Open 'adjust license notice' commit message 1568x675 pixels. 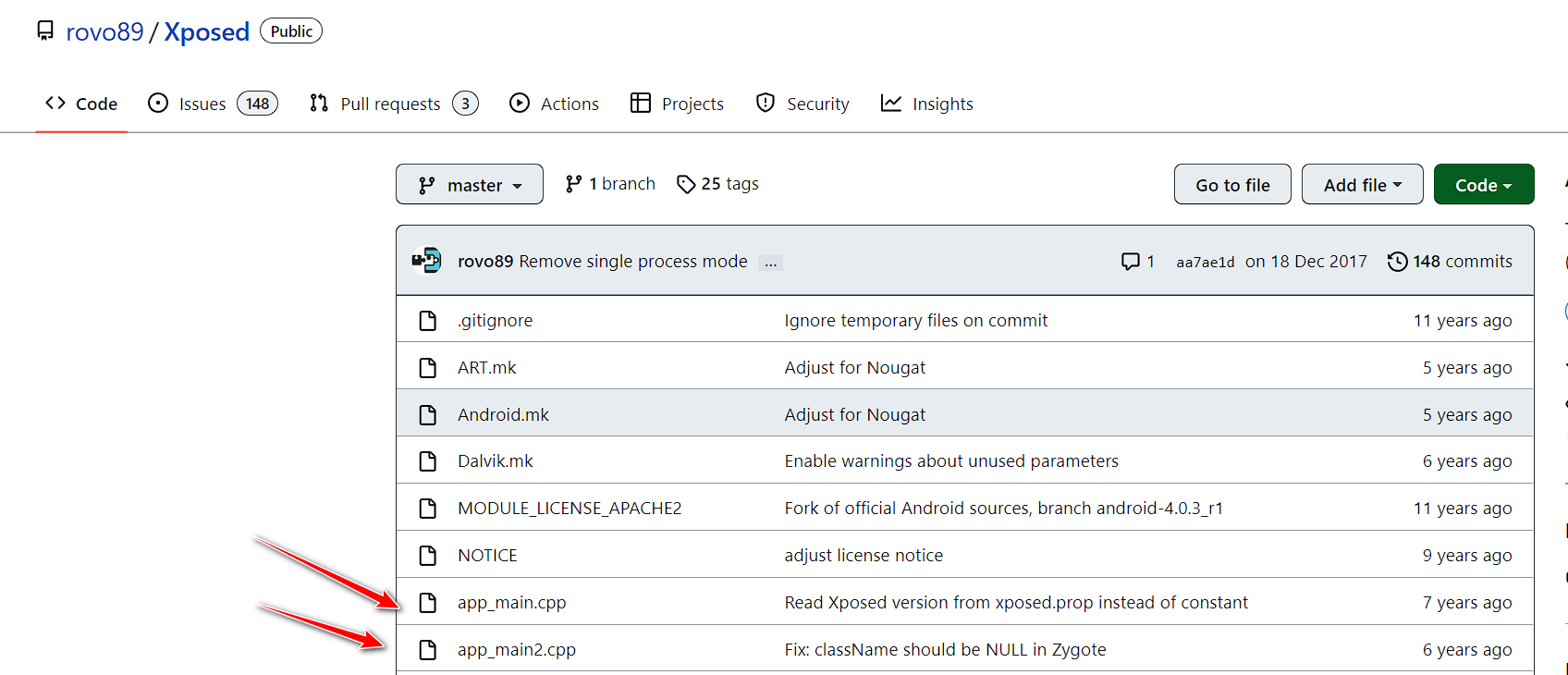tap(864, 556)
